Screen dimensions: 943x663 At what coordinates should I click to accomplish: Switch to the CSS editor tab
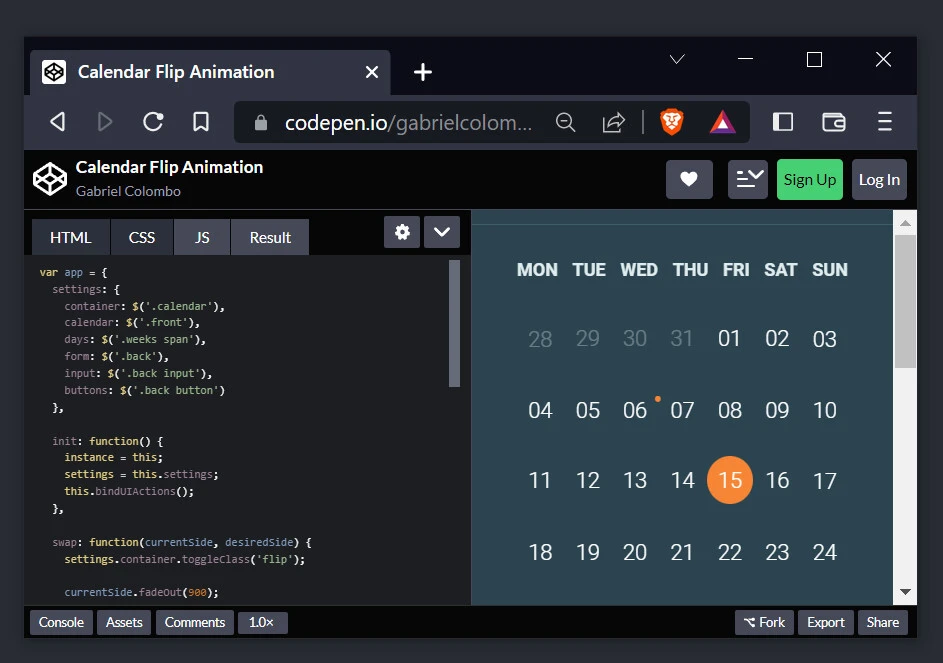(142, 237)
